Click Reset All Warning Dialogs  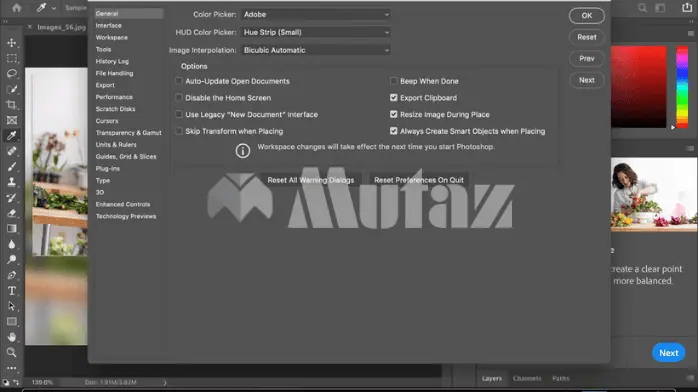[x=311, y=180]
